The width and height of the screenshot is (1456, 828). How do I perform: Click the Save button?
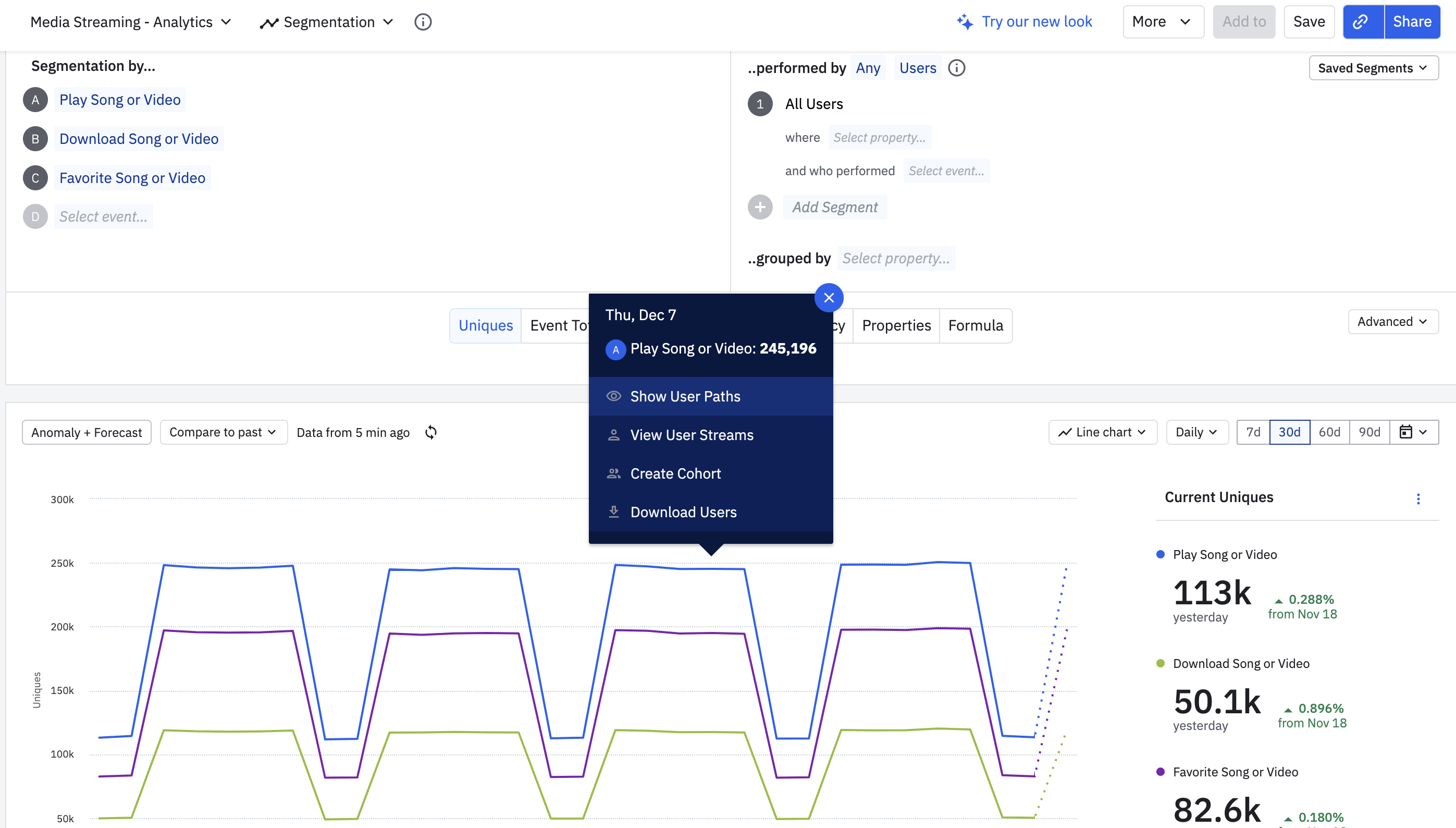(x=1308, y=21)
